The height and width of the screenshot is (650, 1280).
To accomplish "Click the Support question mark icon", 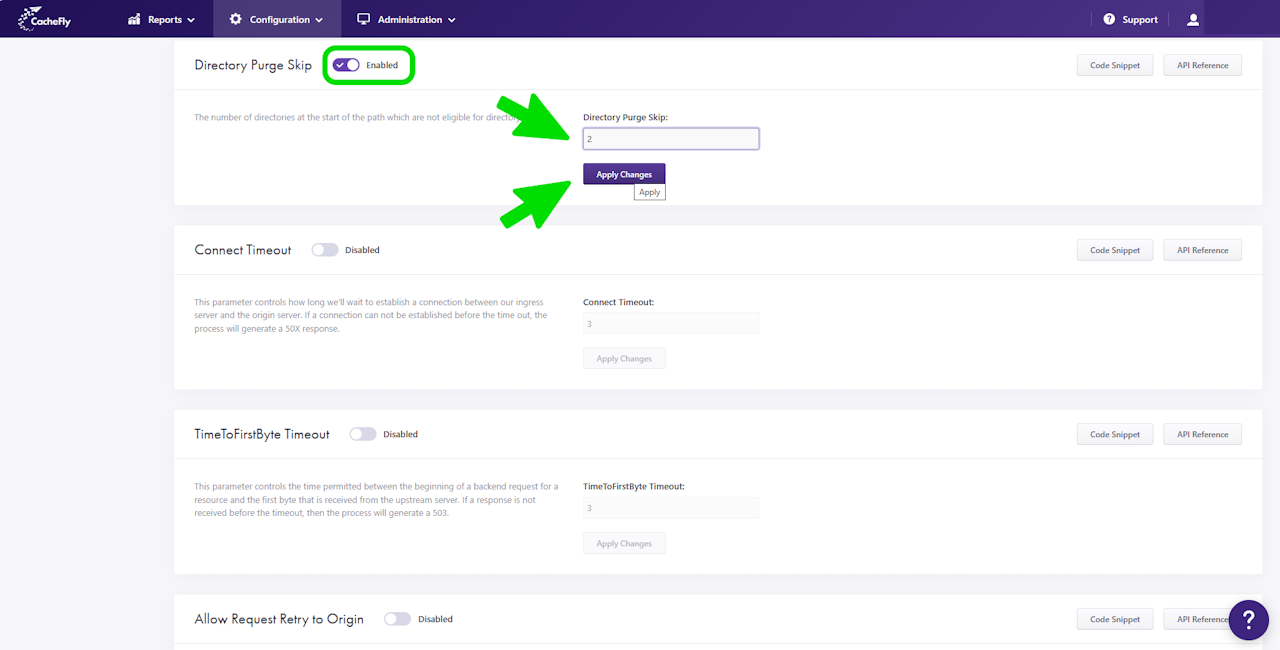I will [x=1109, y=19].
